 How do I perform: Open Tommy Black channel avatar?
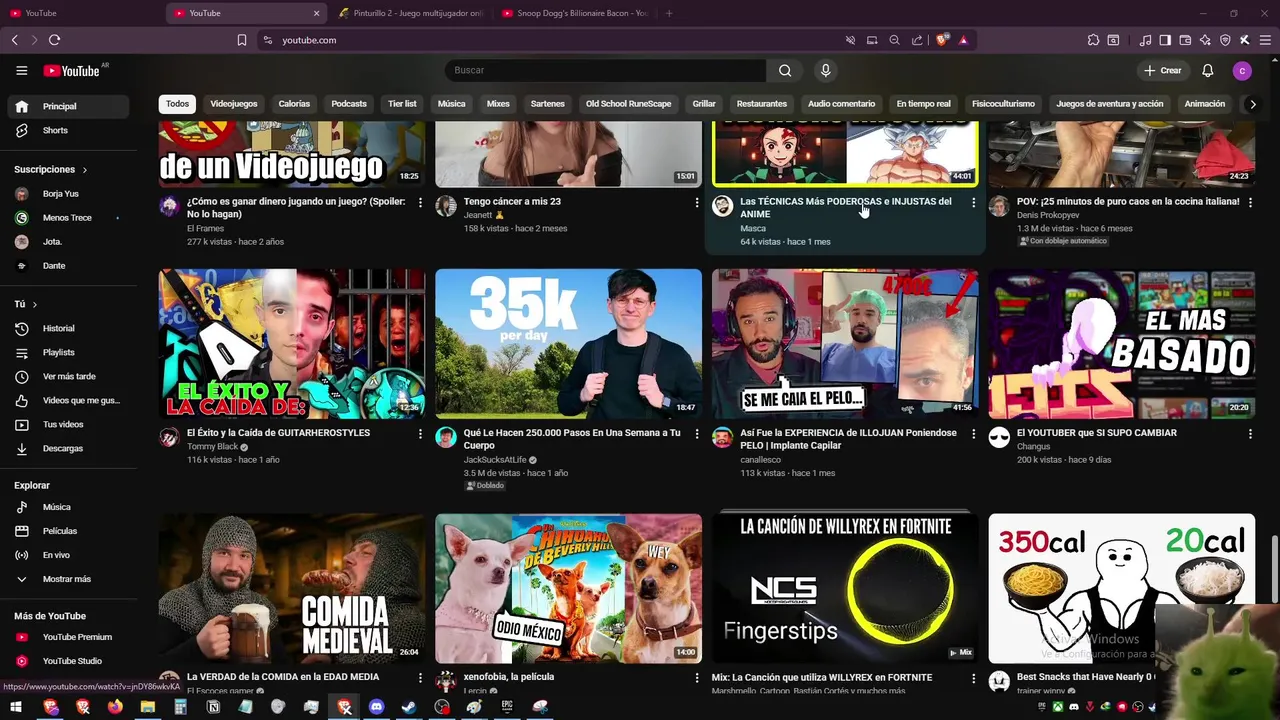click(x=170, y=437)
